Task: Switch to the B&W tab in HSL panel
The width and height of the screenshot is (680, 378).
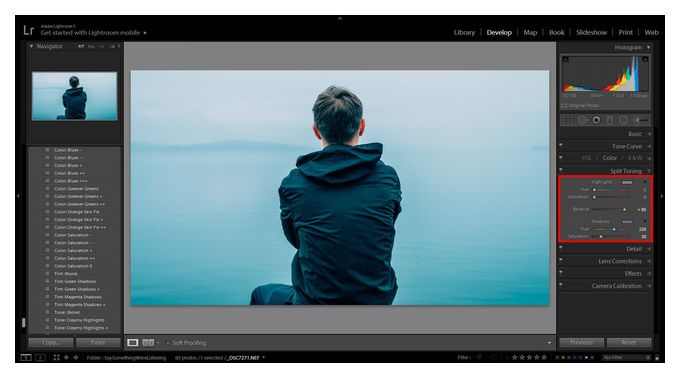Action: [x=635, y=158]
